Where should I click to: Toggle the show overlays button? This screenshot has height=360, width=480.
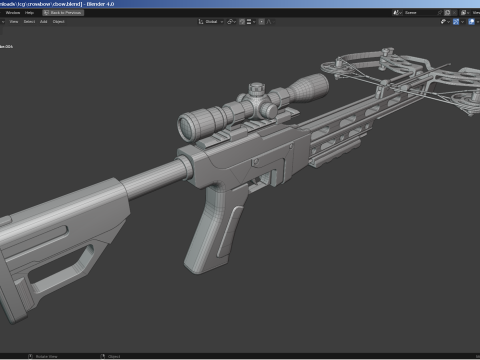click(x=471, y=22)
